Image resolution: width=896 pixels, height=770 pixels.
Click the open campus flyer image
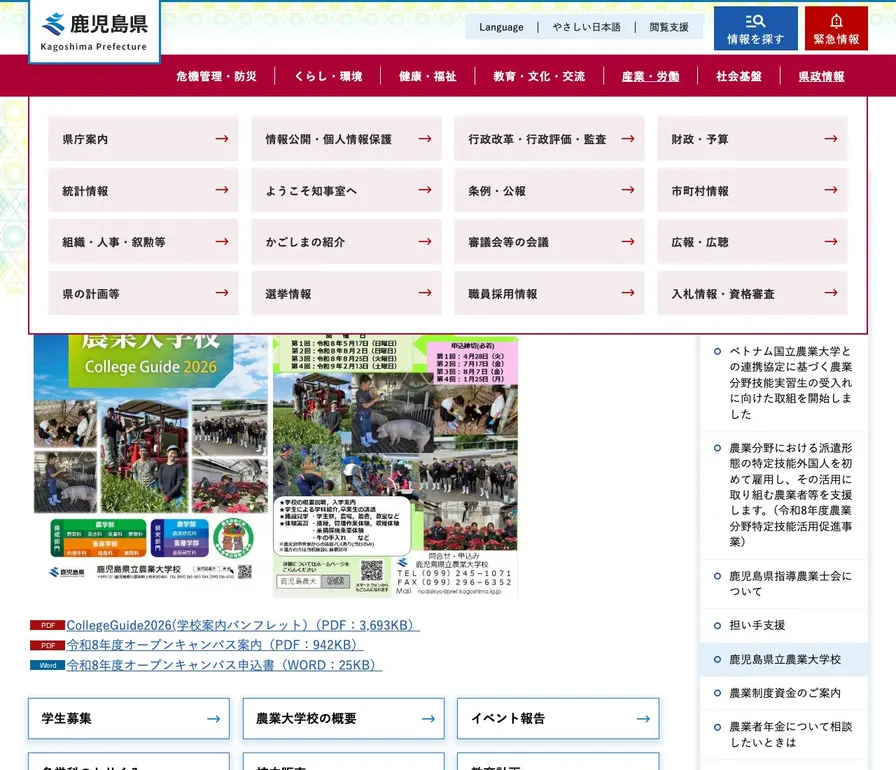click(x=395, y=466)
